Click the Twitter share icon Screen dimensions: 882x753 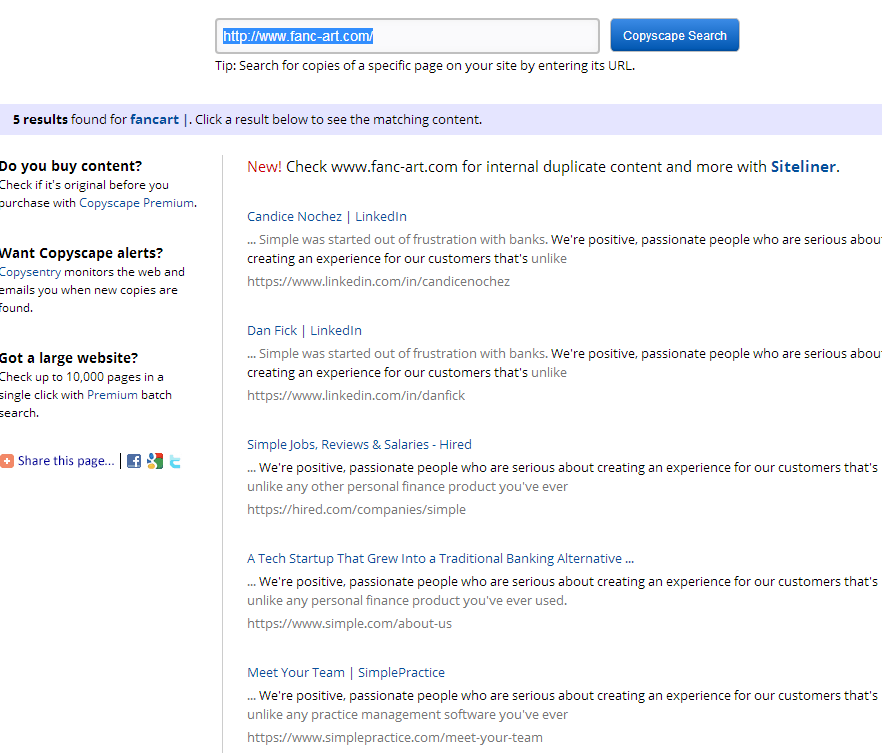[x=175, y=462]
